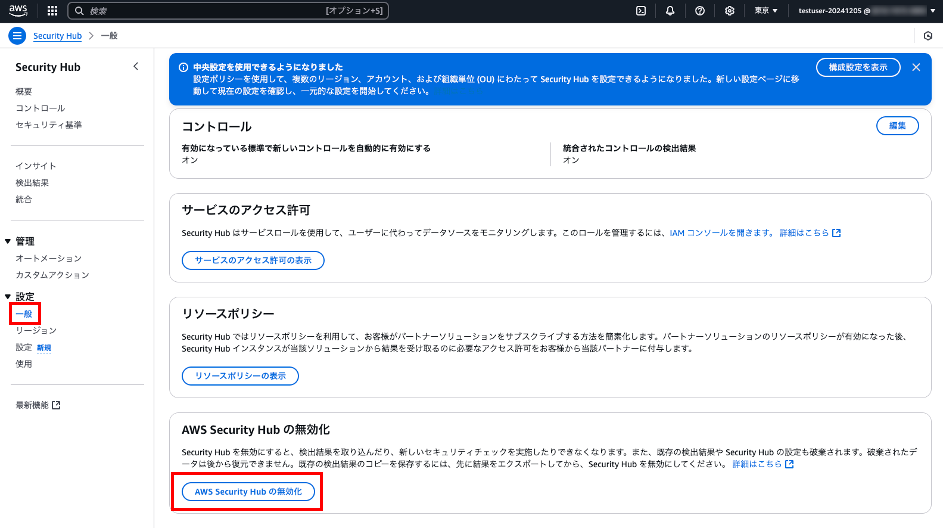Open オートメーション in the sidebar

49,259
